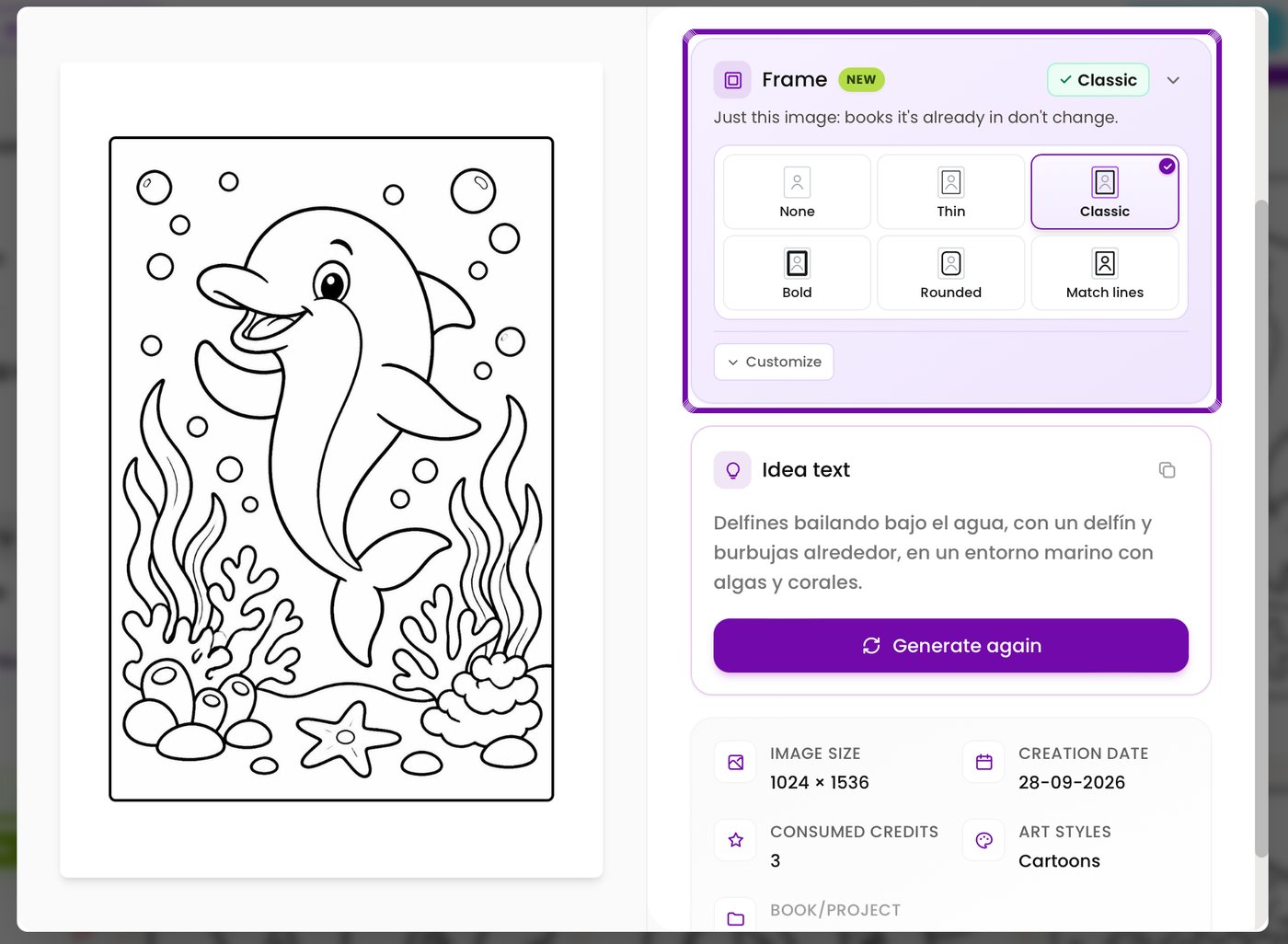Click the art styles palette icon
1288x944 pixels.
[x=983, y=840]
